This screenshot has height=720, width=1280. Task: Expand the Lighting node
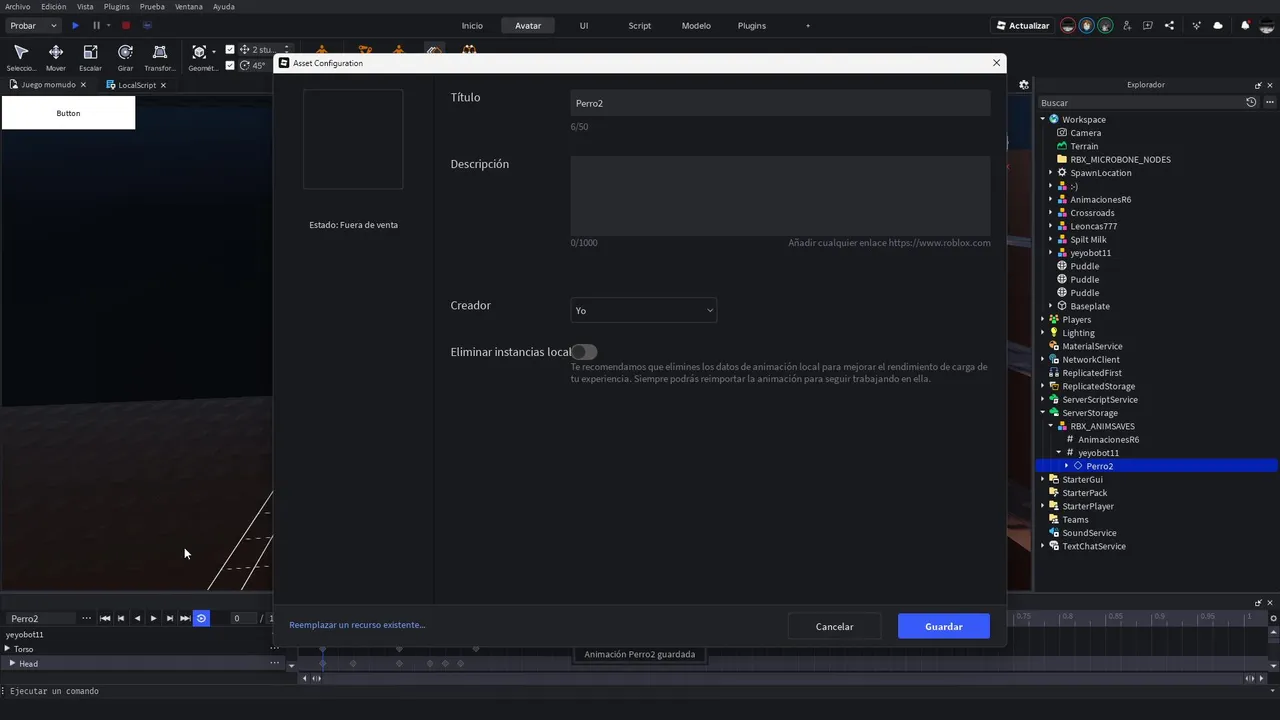(1043, 333)
